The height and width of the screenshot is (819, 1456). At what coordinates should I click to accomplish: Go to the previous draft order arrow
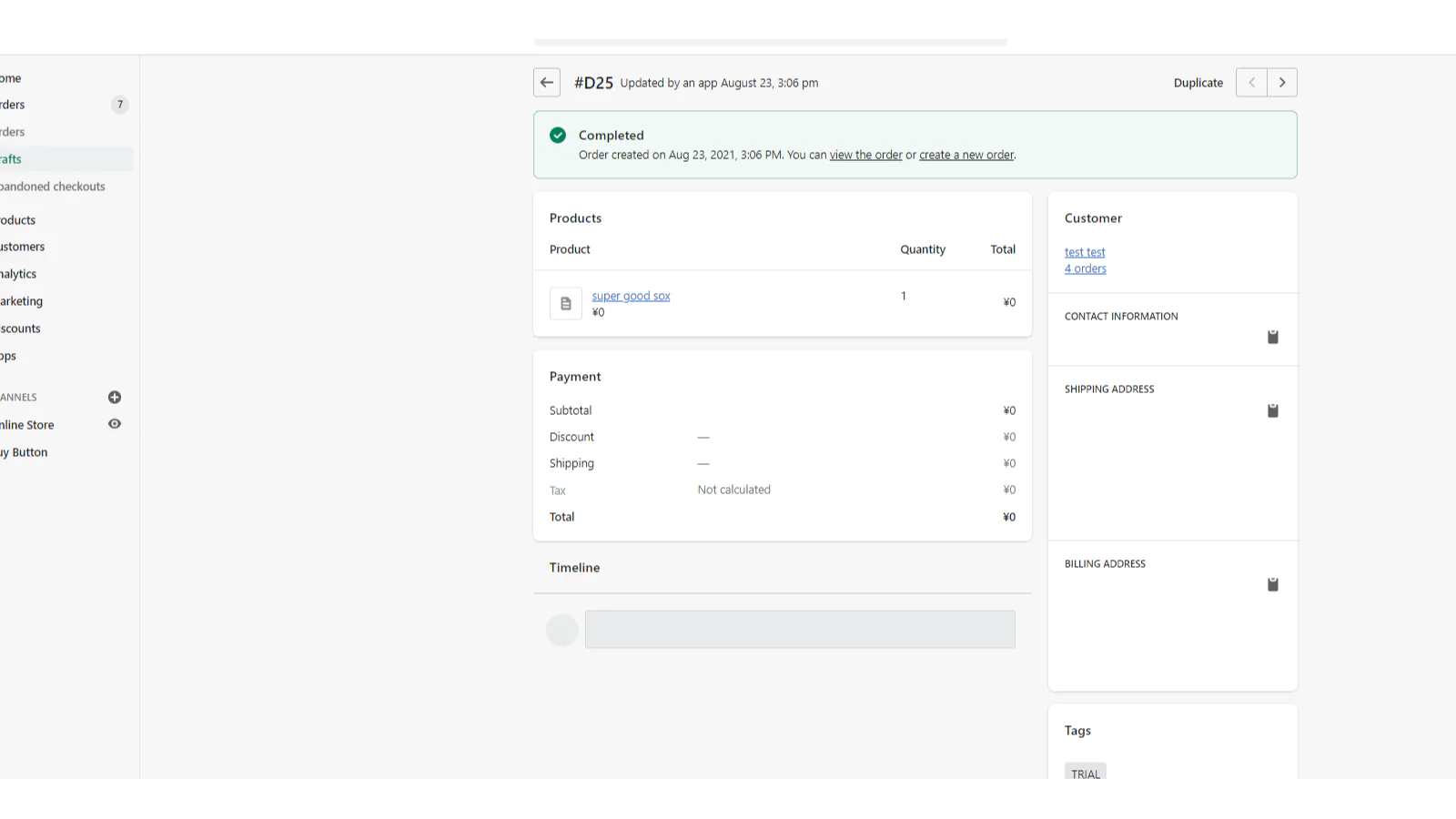(1251, 83)
